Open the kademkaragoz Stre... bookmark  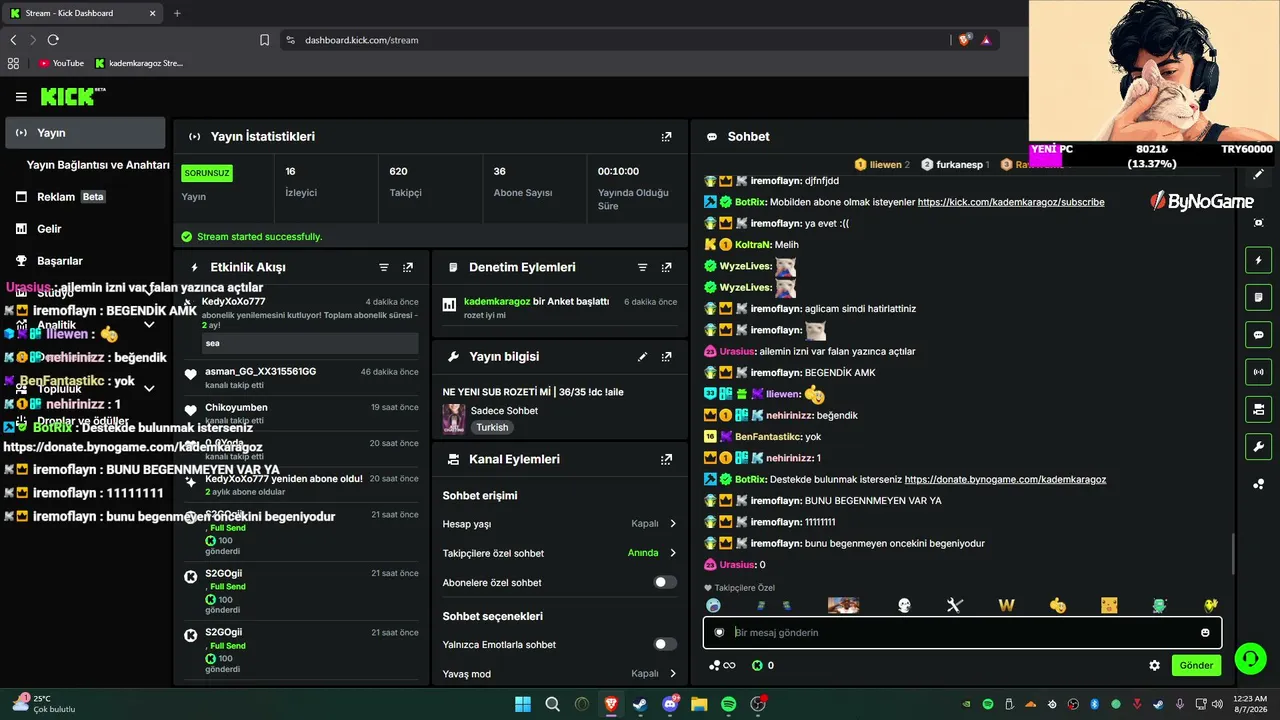coord(139,63)
